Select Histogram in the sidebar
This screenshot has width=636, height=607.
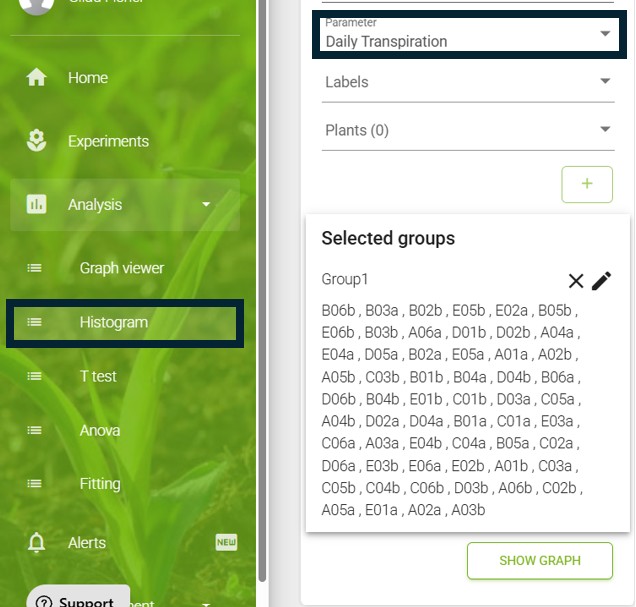[125, 323]
